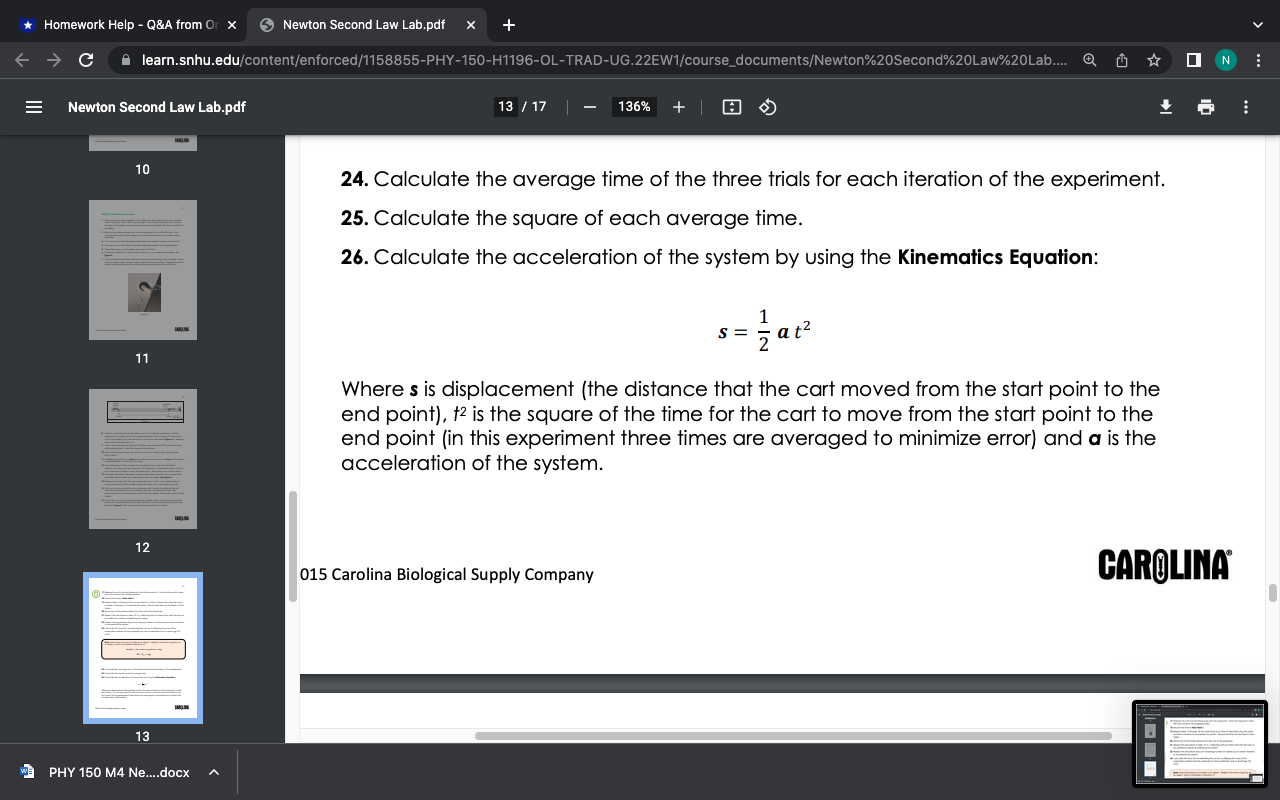This screenshot has height=800, width=1280.
Task: Open the share icon next to the address bar
Action: (1121, 59)
